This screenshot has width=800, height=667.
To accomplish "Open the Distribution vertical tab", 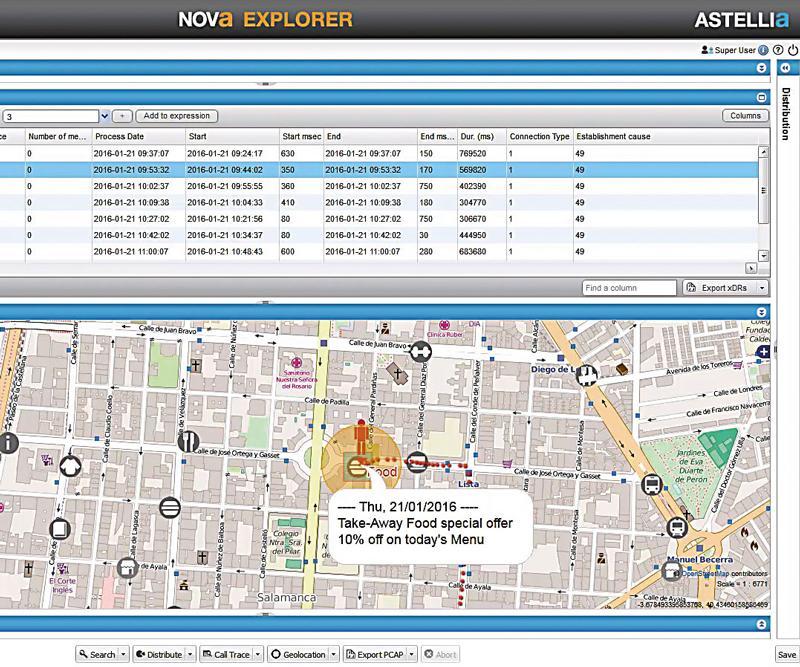I will pos(786,113).
